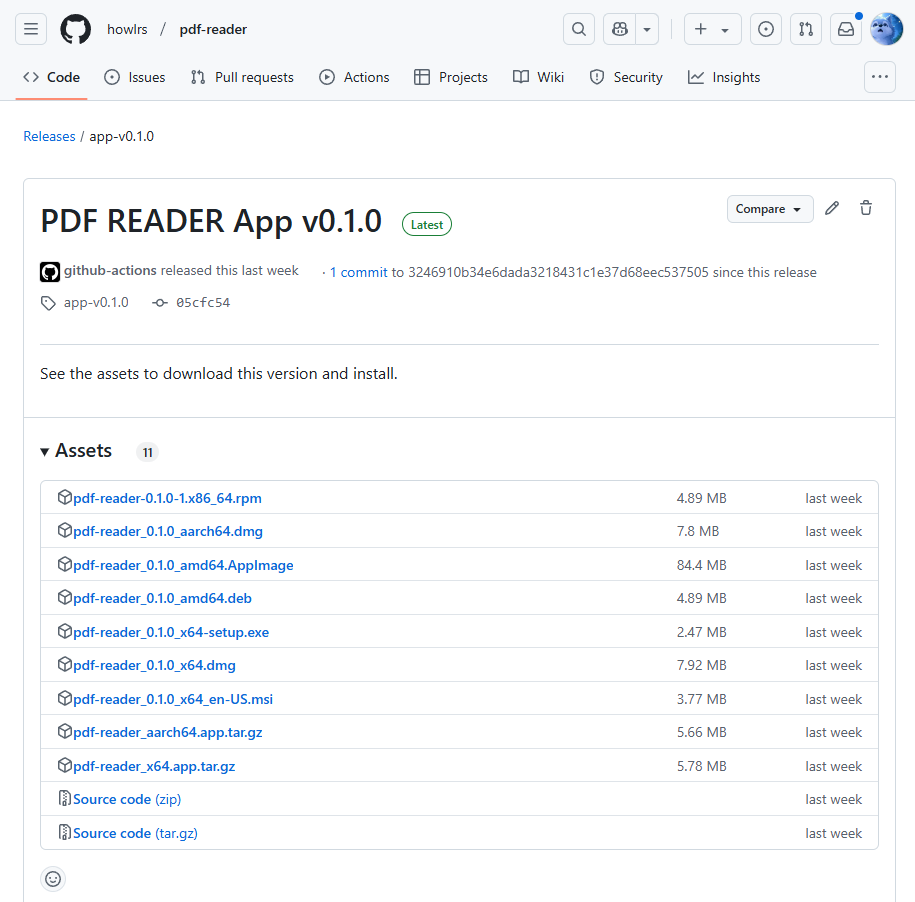Screen dimensions: 915x902
Task: Delete the release using the trash icon
Action: tap(865, 208)
